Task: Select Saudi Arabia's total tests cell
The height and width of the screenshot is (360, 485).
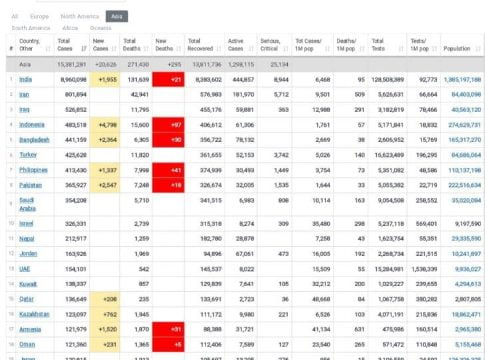Action: (x=387, y=204)
